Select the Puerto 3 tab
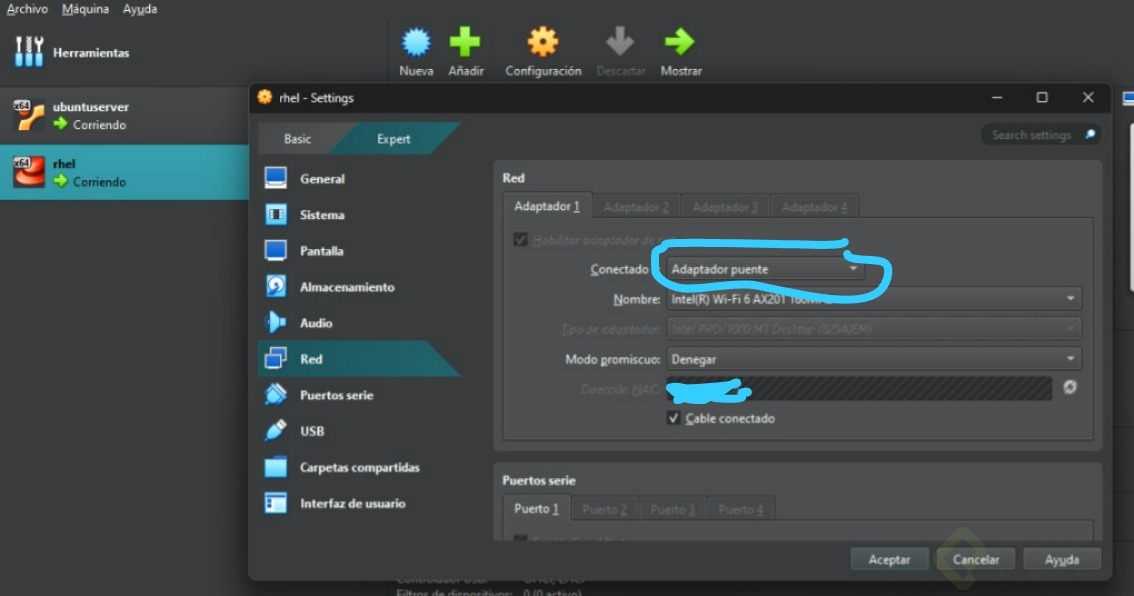The image size is (1134, 596). 672,509
